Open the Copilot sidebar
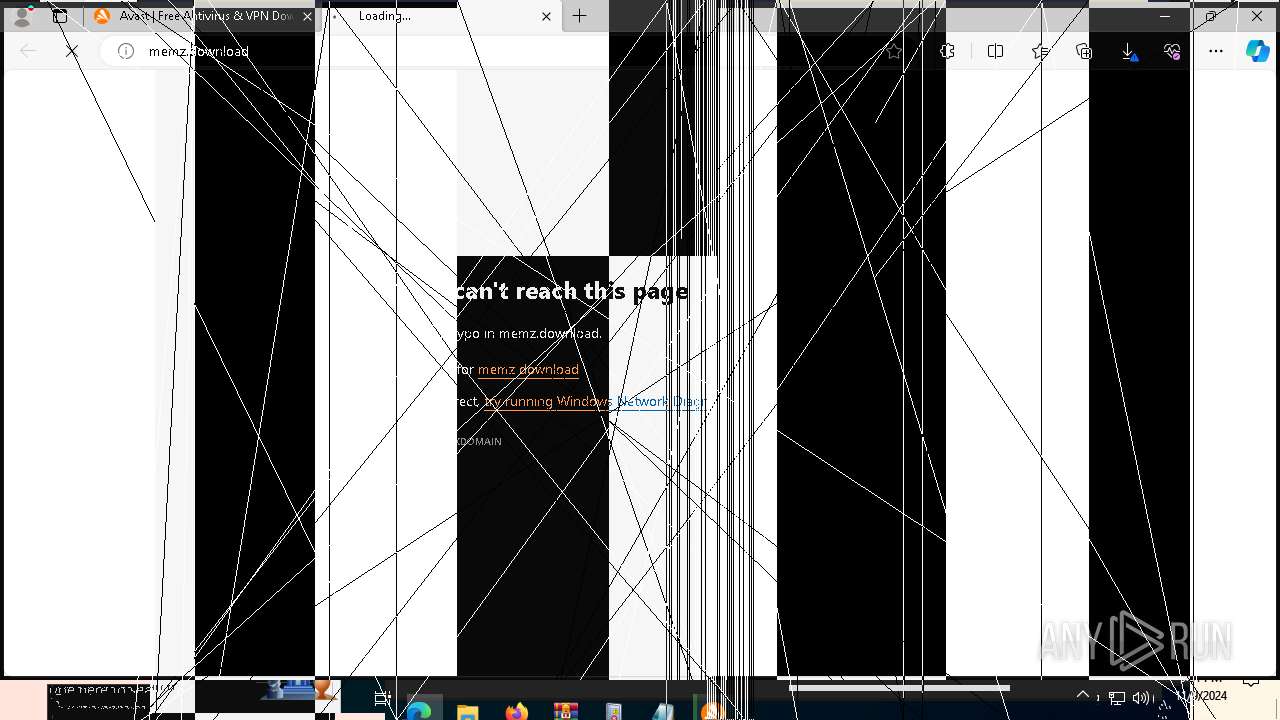This screenshot has width=1280, height=720. pyautogui.click(x=1258, y=51)
